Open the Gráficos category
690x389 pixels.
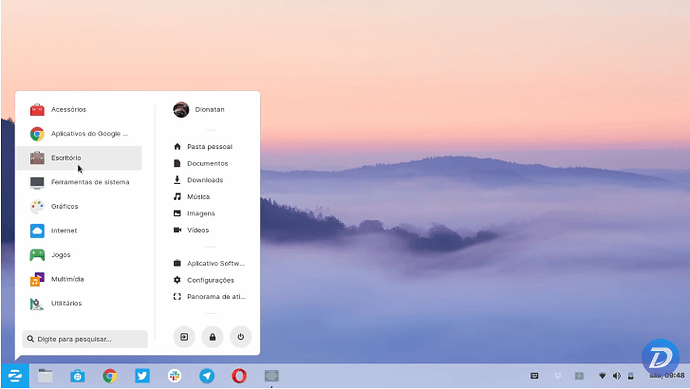79,206
